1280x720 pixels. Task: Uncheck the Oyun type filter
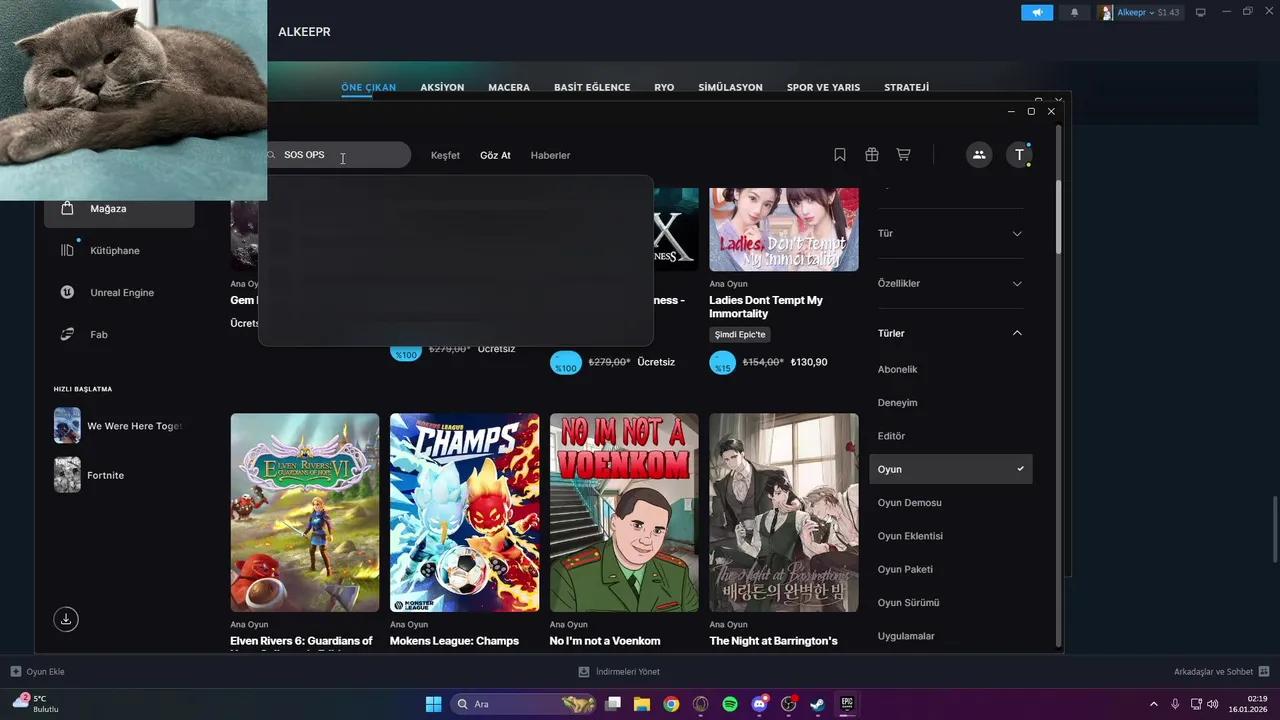coord(950,469)
